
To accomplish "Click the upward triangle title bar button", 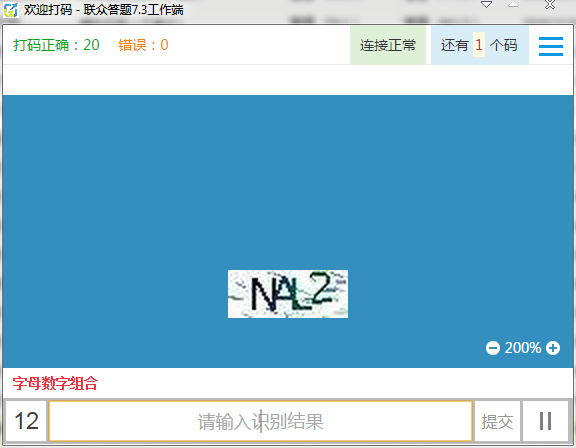I will click(x=513, y=4).
